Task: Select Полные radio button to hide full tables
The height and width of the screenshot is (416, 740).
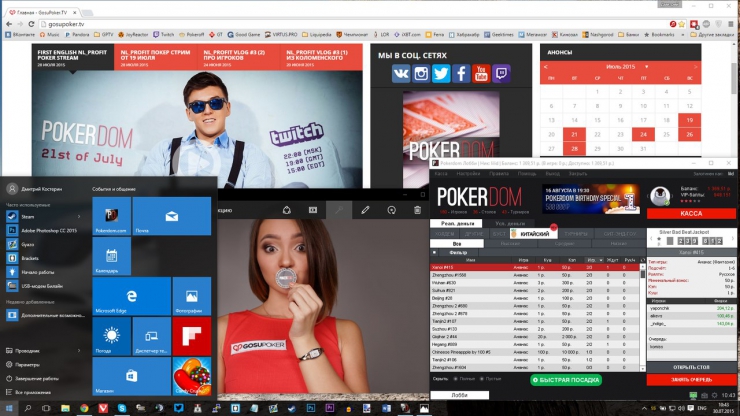Action: 455,379
